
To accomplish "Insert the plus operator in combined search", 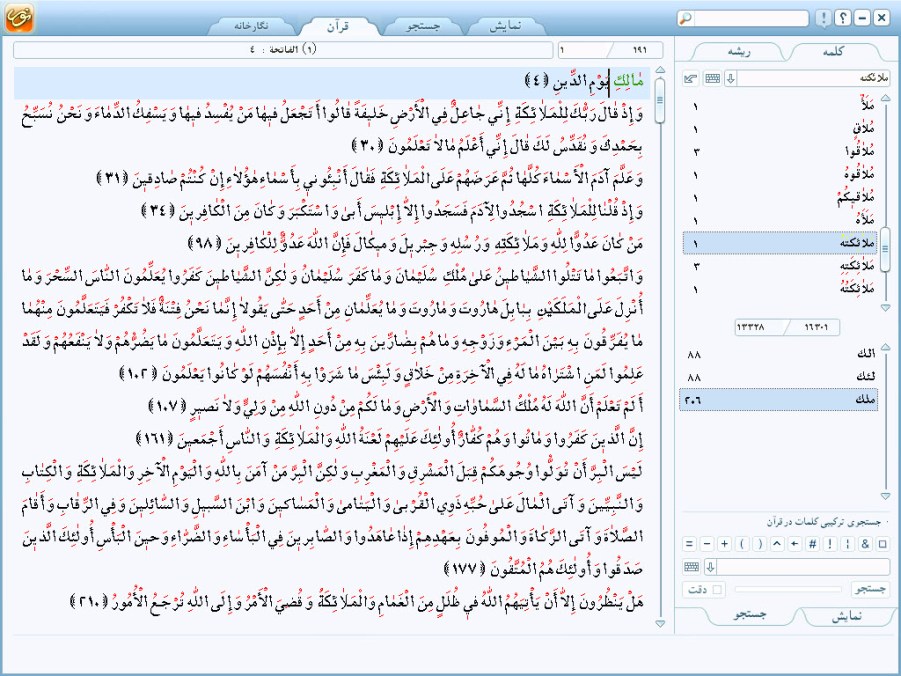I will (725, 543).
